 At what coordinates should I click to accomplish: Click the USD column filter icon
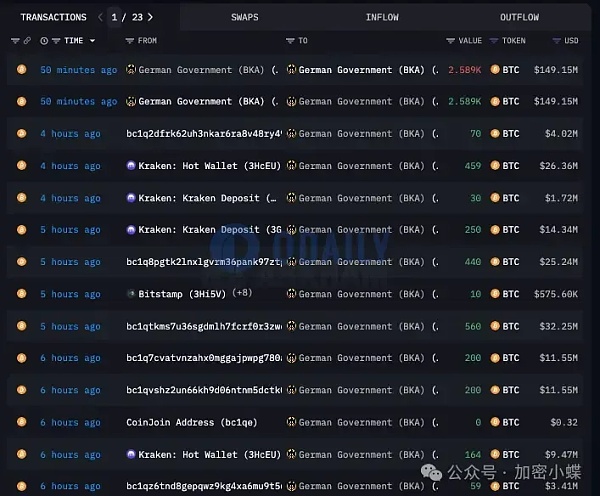556,41
